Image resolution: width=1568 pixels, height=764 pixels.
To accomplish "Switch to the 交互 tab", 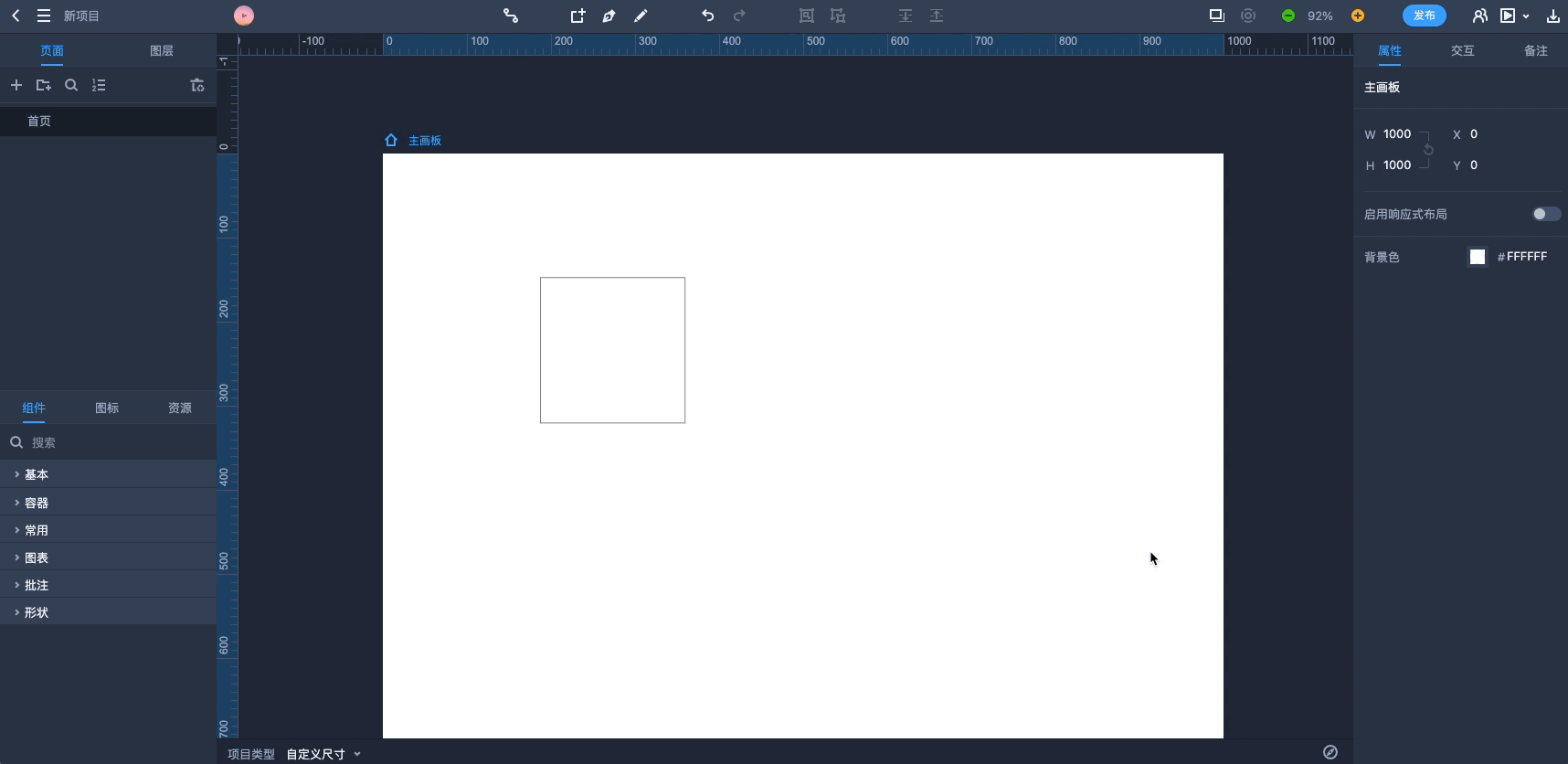I will pyautogui.click(x=1462, y=50).
